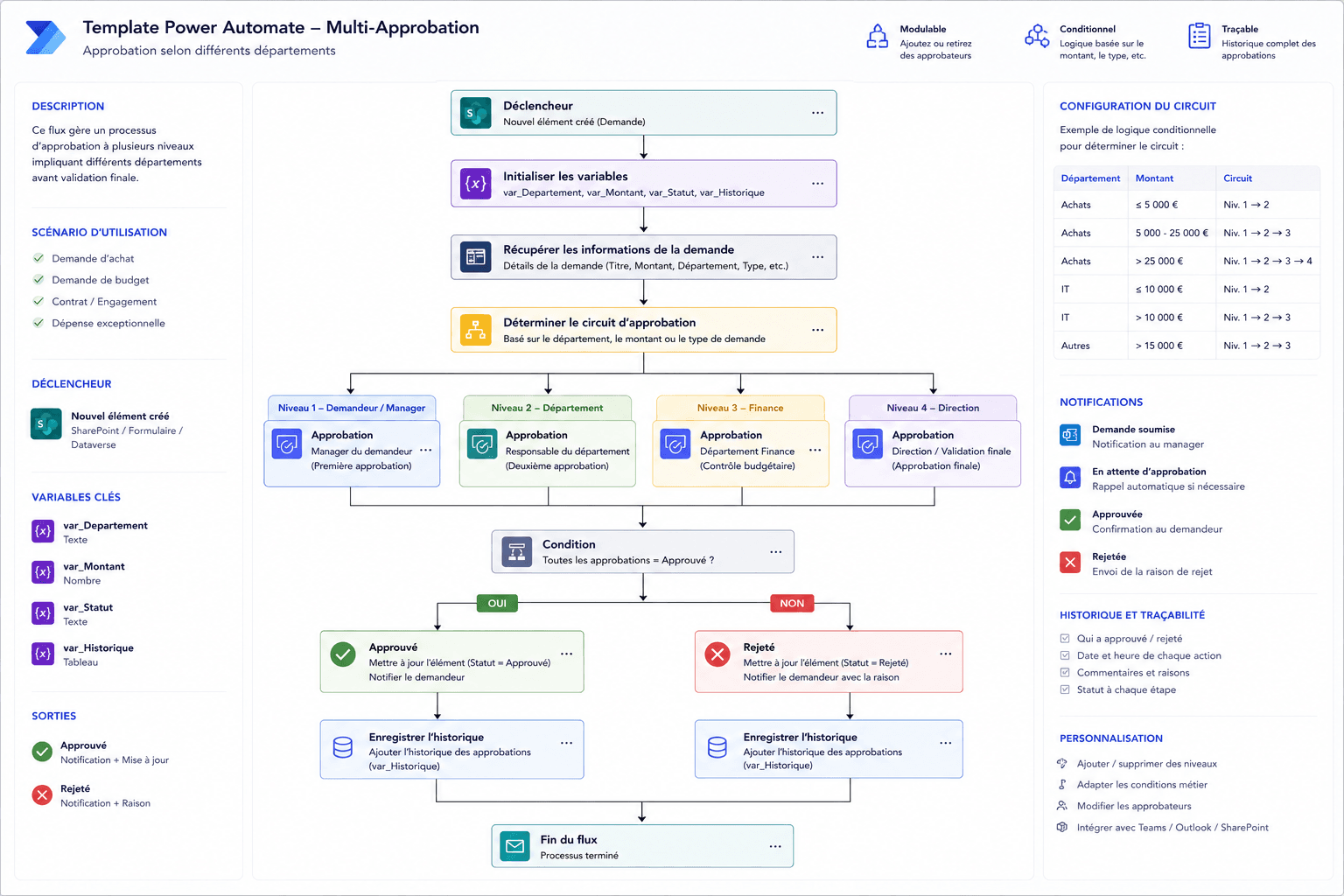Viewport: 1344px width, 896px height.
Task: Open the Rejeté step options menu
Action: coord(946,654)
